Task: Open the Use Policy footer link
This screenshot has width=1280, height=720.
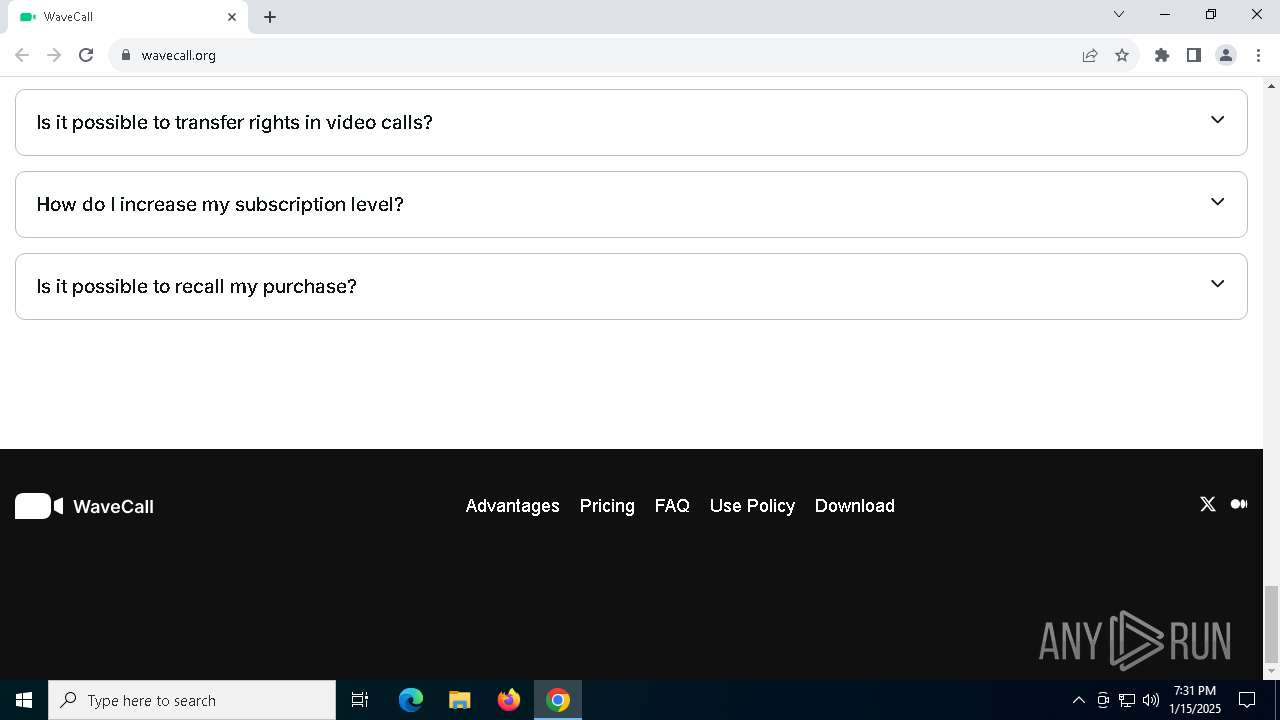Action: 752,506
